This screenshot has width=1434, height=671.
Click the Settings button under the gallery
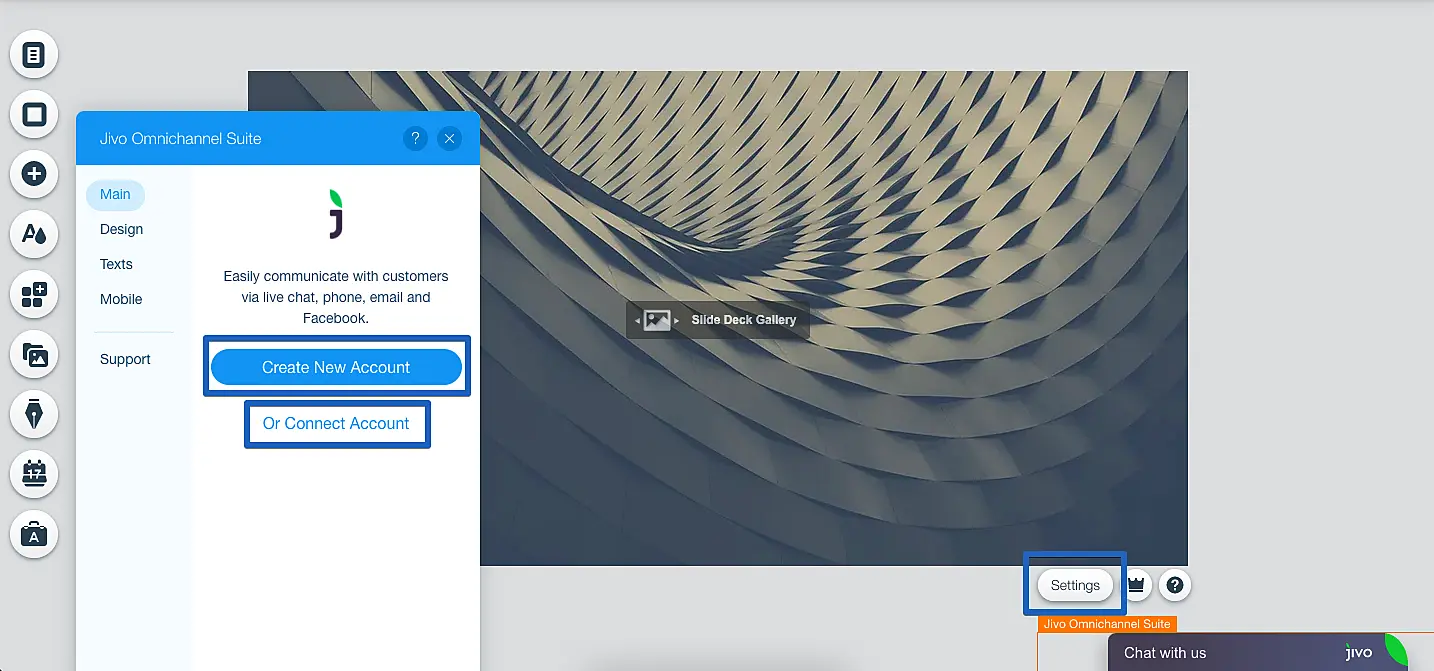tap(1075, 585)
